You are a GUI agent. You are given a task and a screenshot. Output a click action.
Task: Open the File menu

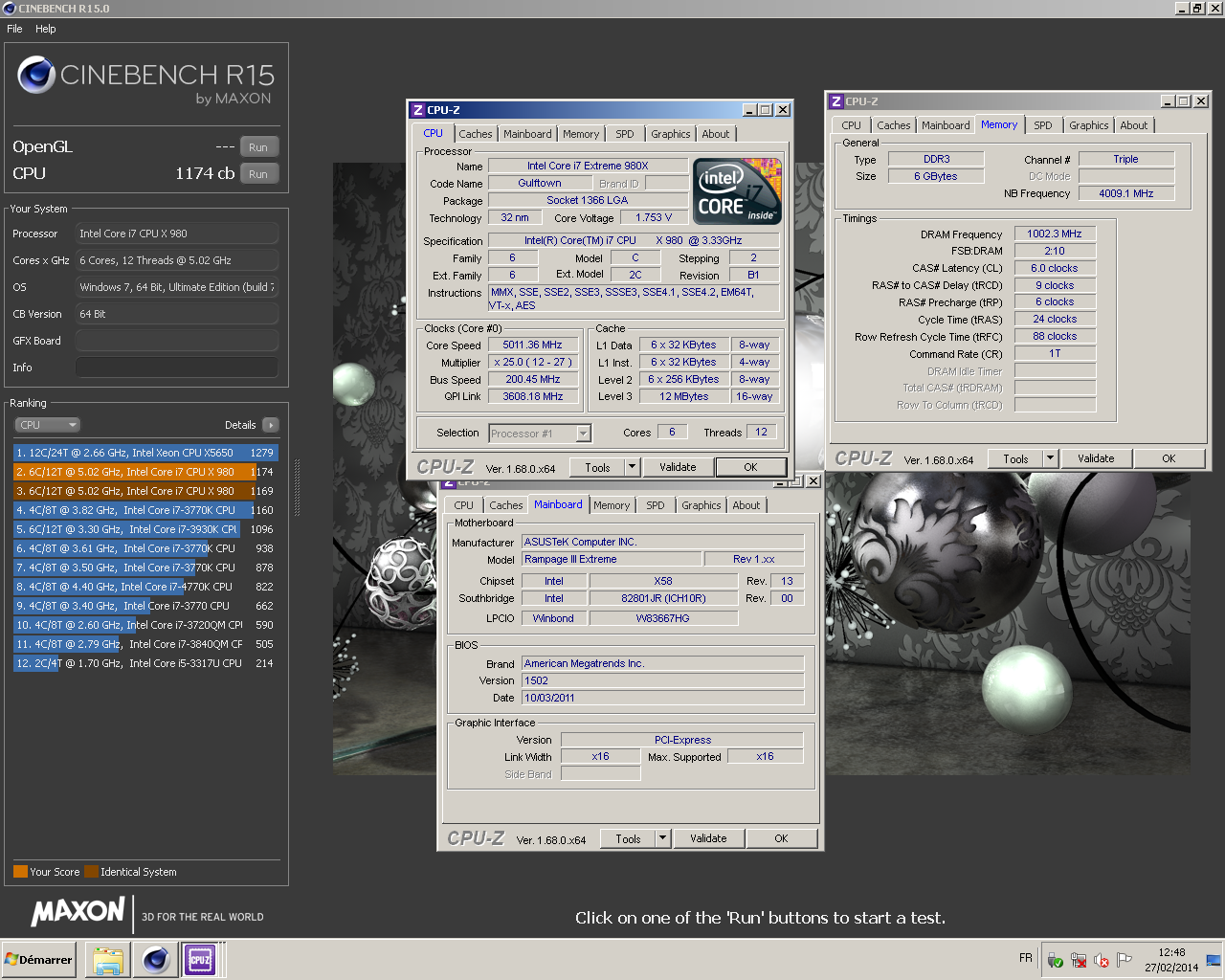click(x=14, y=29)
